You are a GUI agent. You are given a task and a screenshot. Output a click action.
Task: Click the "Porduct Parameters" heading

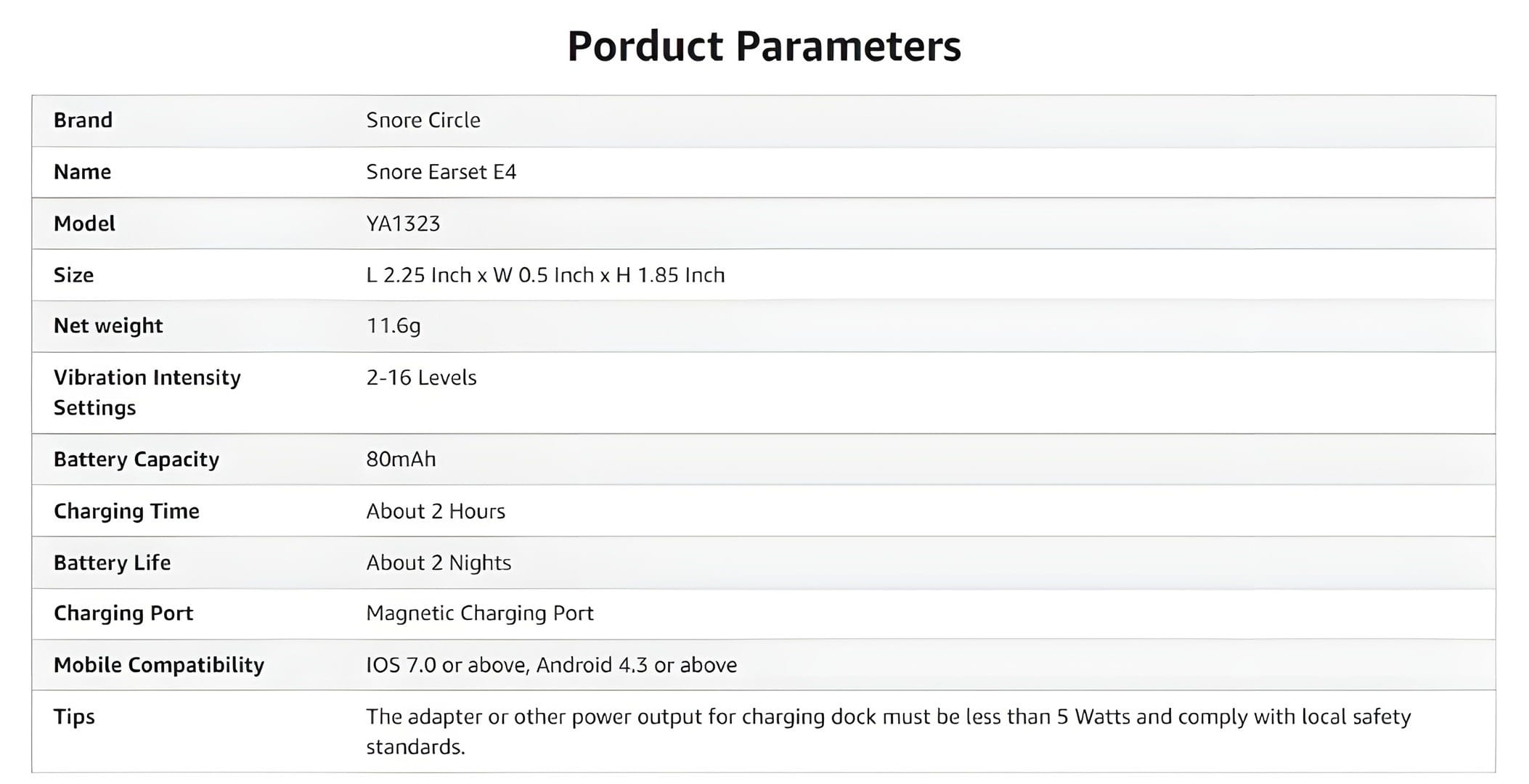point(764,46)
